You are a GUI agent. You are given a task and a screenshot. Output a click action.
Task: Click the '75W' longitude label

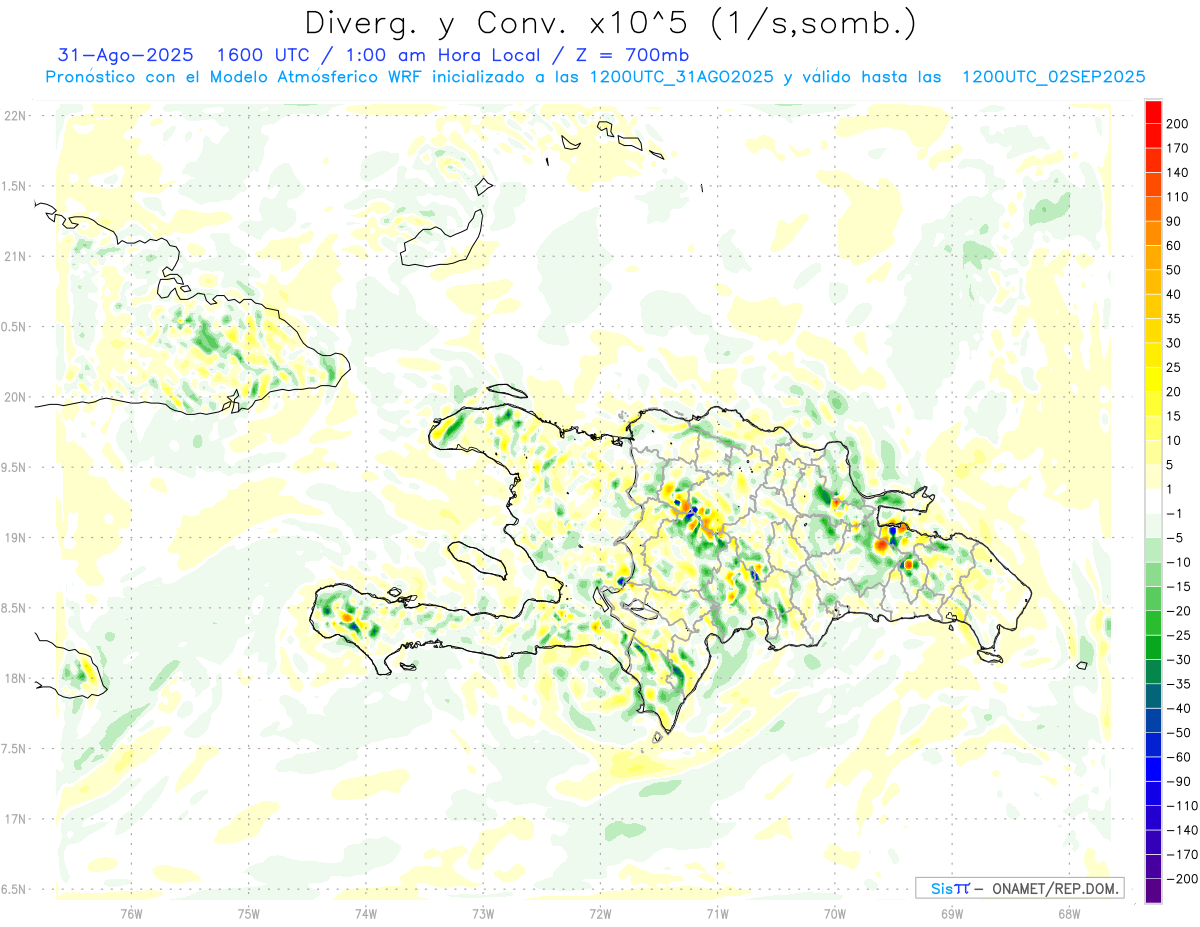248,912
